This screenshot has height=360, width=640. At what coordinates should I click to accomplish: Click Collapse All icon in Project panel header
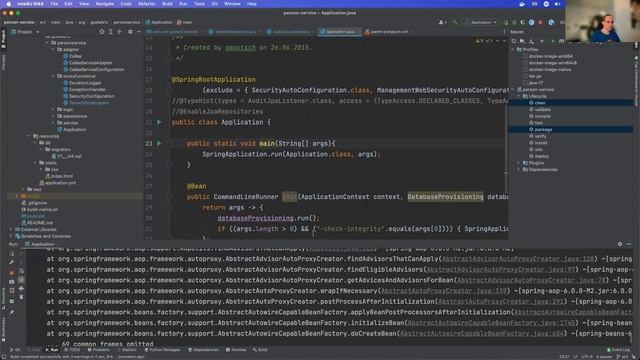click(120, 31)
